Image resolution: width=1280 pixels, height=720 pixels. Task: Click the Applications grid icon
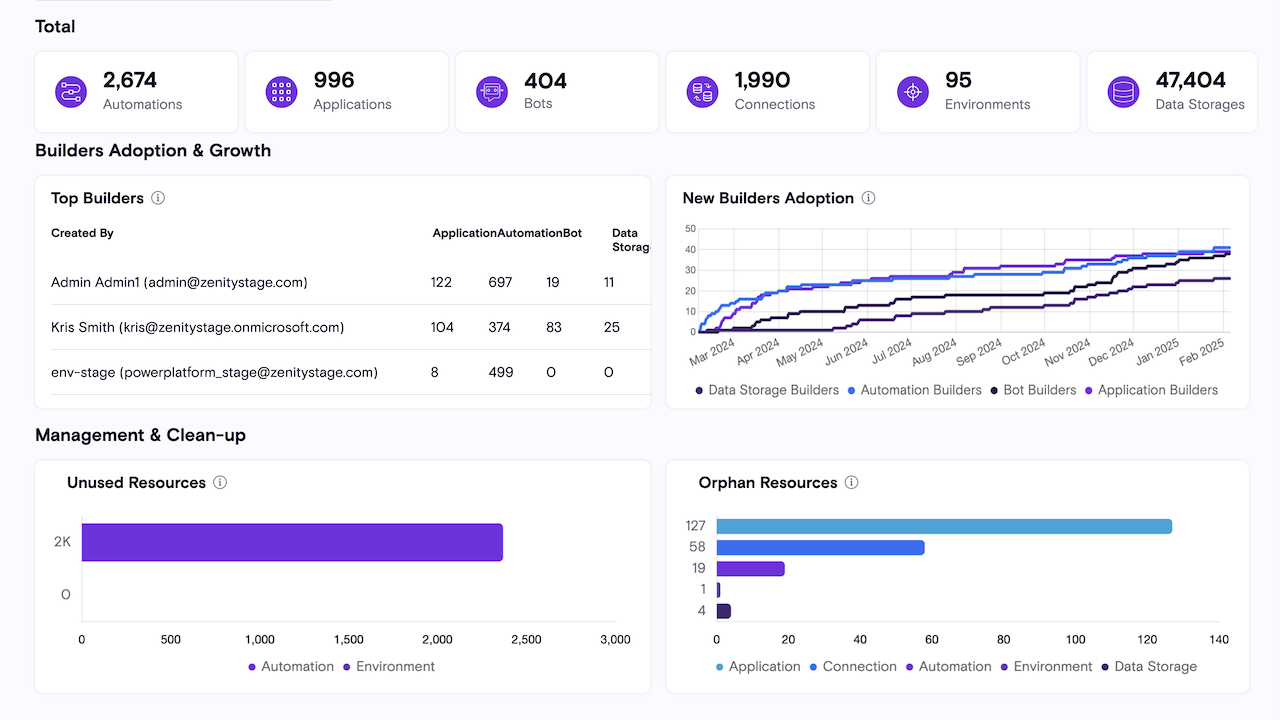point(281,92)
